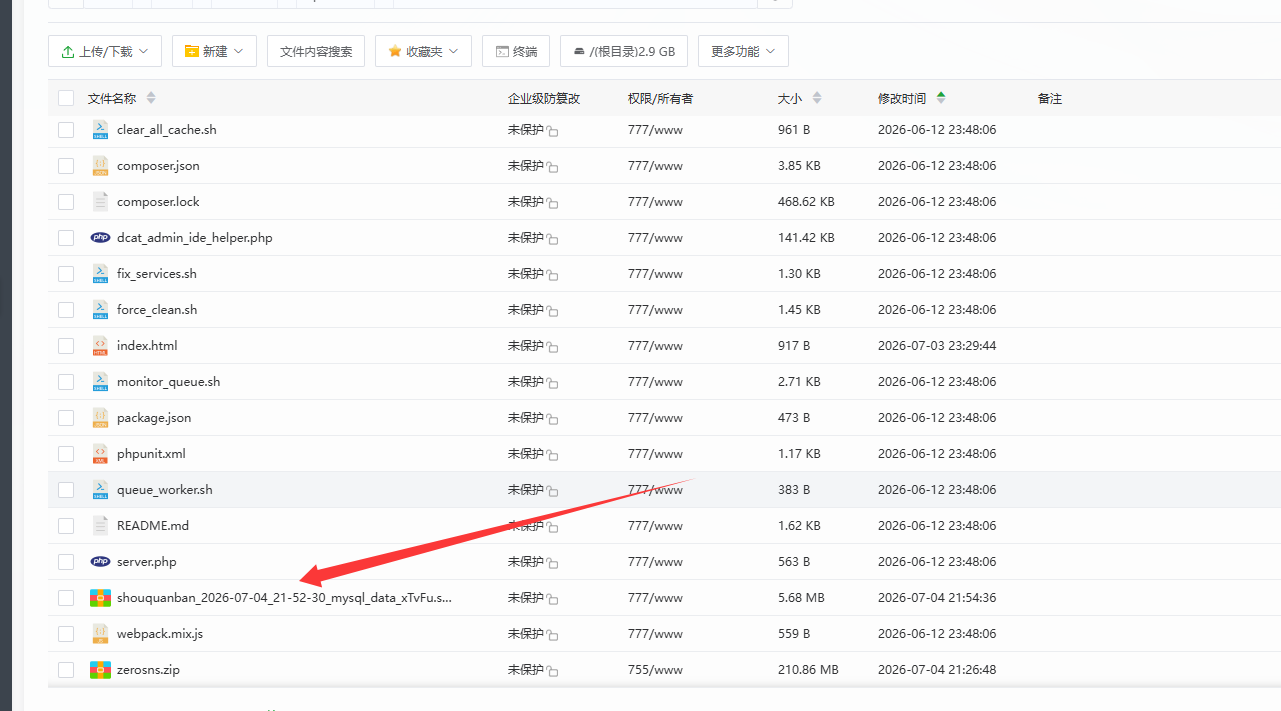Screen dimensions: 1281x711
Task: Click the JSON icon beside composer.json
Action: 100,165
